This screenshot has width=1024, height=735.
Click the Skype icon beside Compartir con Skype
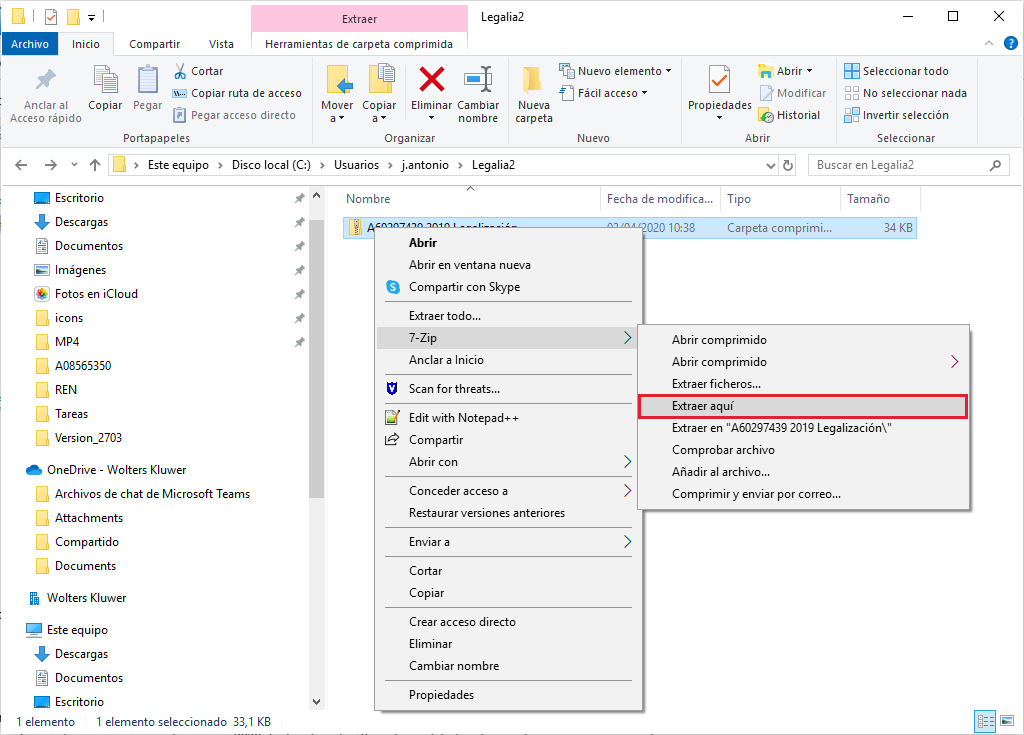coord(392,287)
